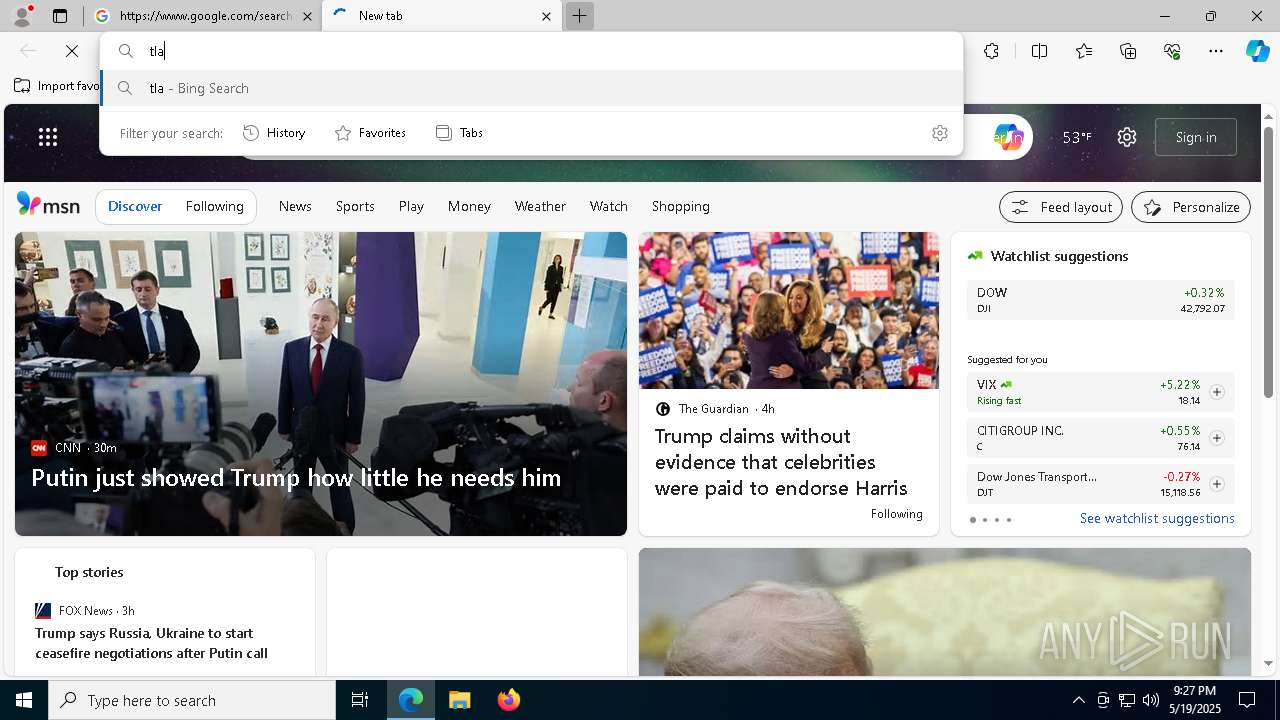Open the page settings gear icon
1280x720 pixels.
point(1127,137)
